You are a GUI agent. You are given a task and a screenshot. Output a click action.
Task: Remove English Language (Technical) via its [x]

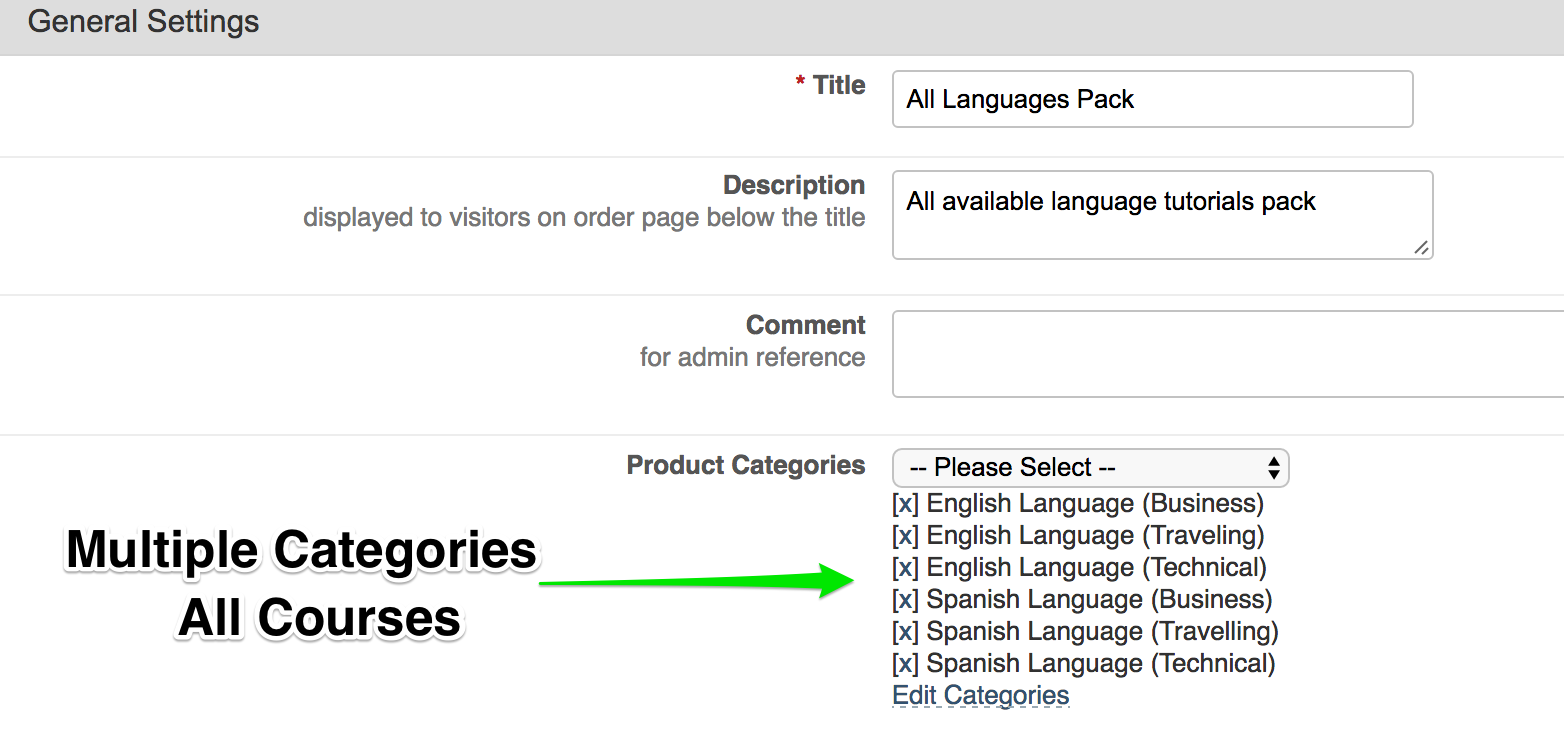904,568
